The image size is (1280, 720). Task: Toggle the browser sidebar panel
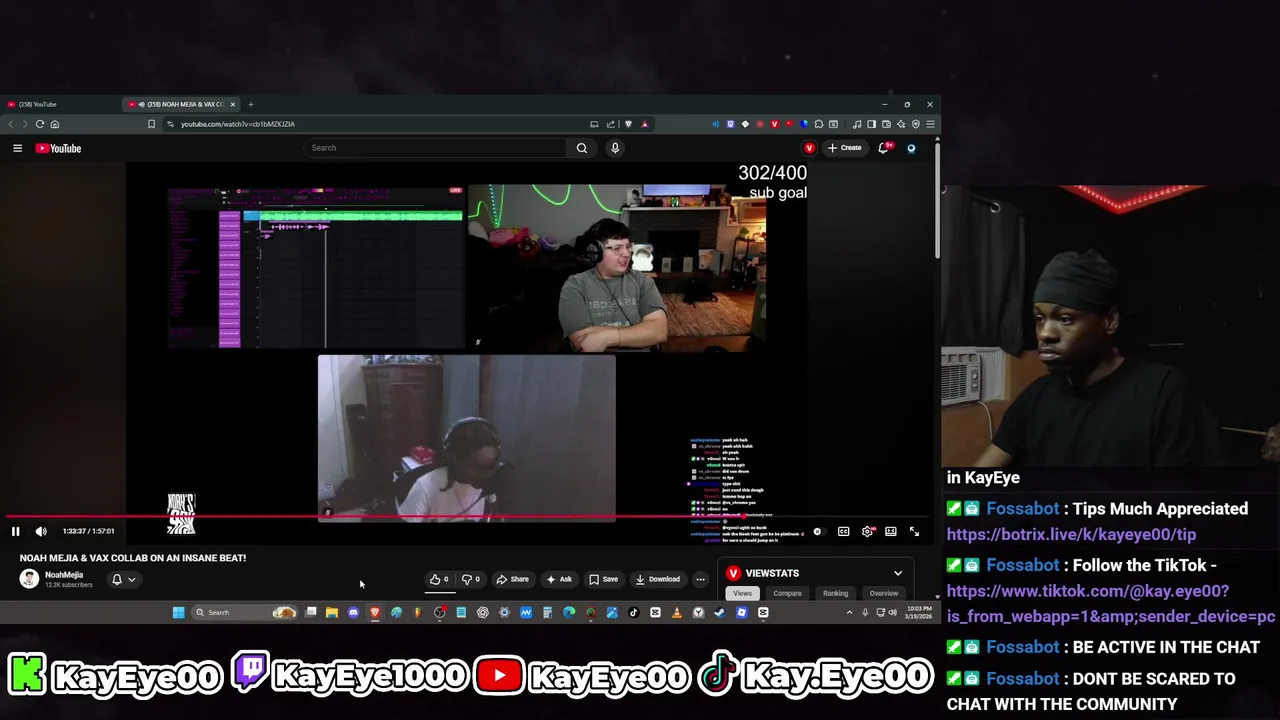[872, 124]
